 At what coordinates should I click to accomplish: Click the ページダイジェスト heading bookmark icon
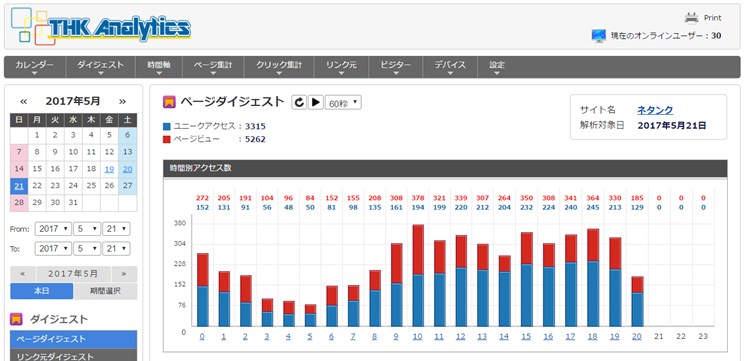(169, 102)
